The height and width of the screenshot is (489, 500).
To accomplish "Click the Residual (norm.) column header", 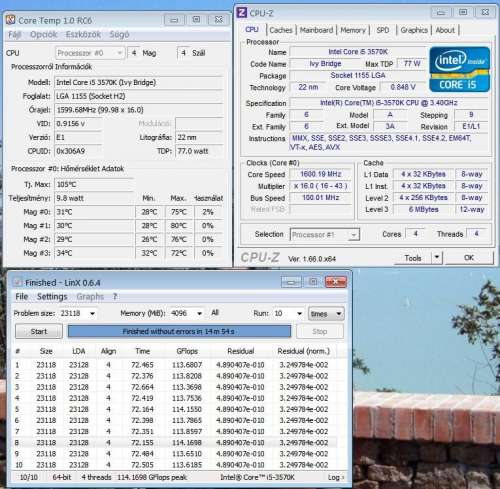I will [303, 351].
